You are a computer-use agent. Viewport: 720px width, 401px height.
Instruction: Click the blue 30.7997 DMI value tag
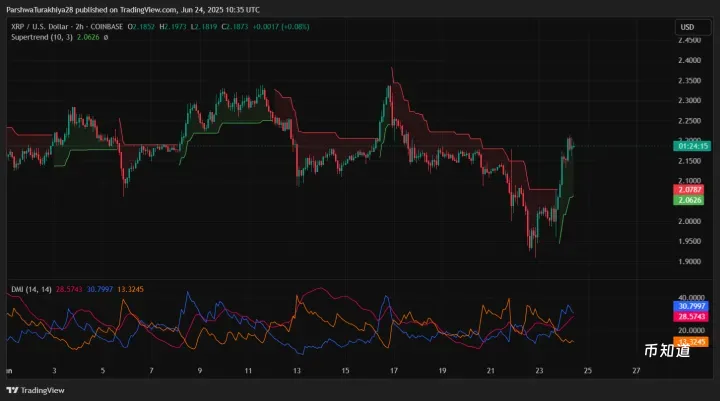[x=690, y=304]
